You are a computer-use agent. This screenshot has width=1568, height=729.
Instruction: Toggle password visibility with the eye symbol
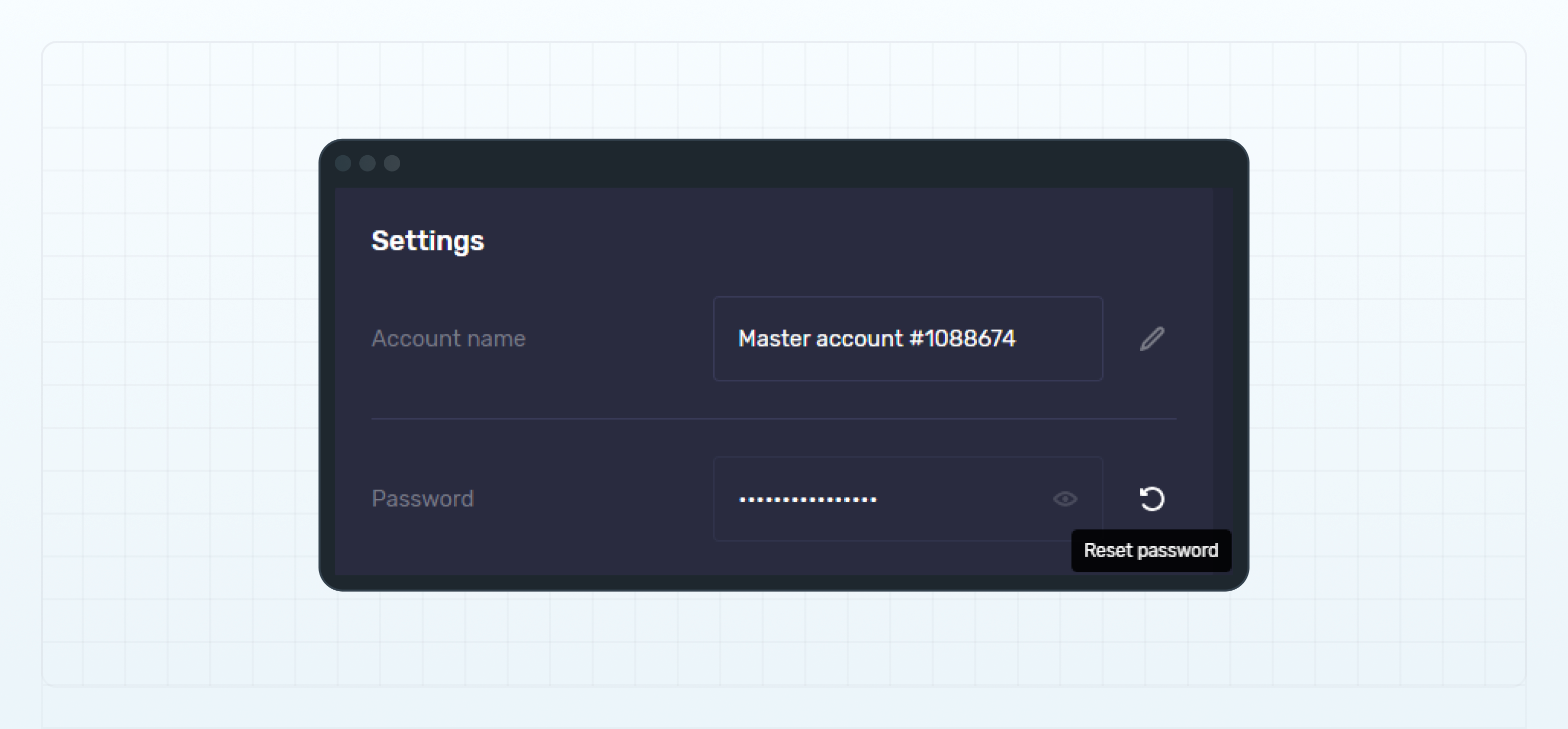(1064, 499)
